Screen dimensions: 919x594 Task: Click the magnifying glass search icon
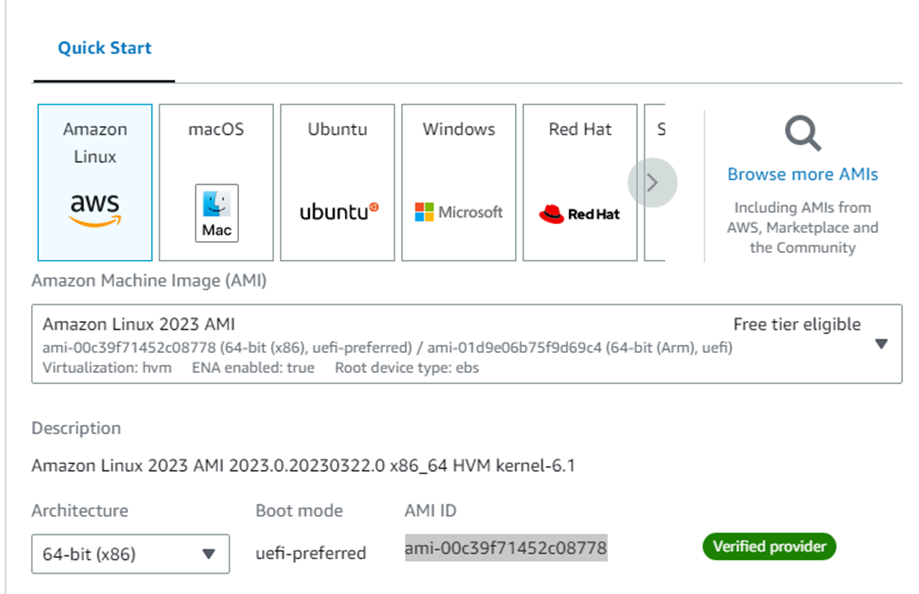coord(803,134)
